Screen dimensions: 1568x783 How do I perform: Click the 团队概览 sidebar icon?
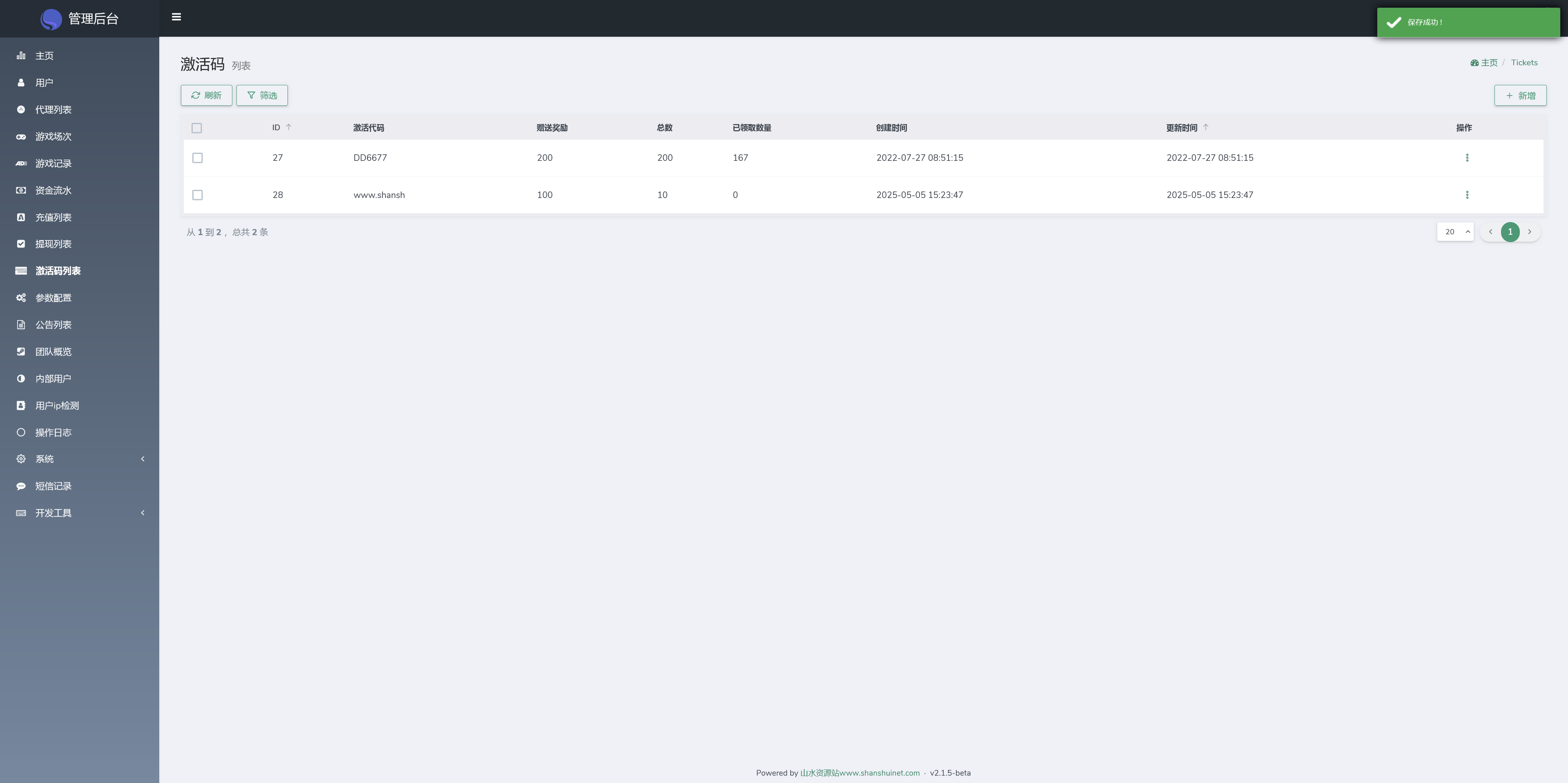(21, 351)
